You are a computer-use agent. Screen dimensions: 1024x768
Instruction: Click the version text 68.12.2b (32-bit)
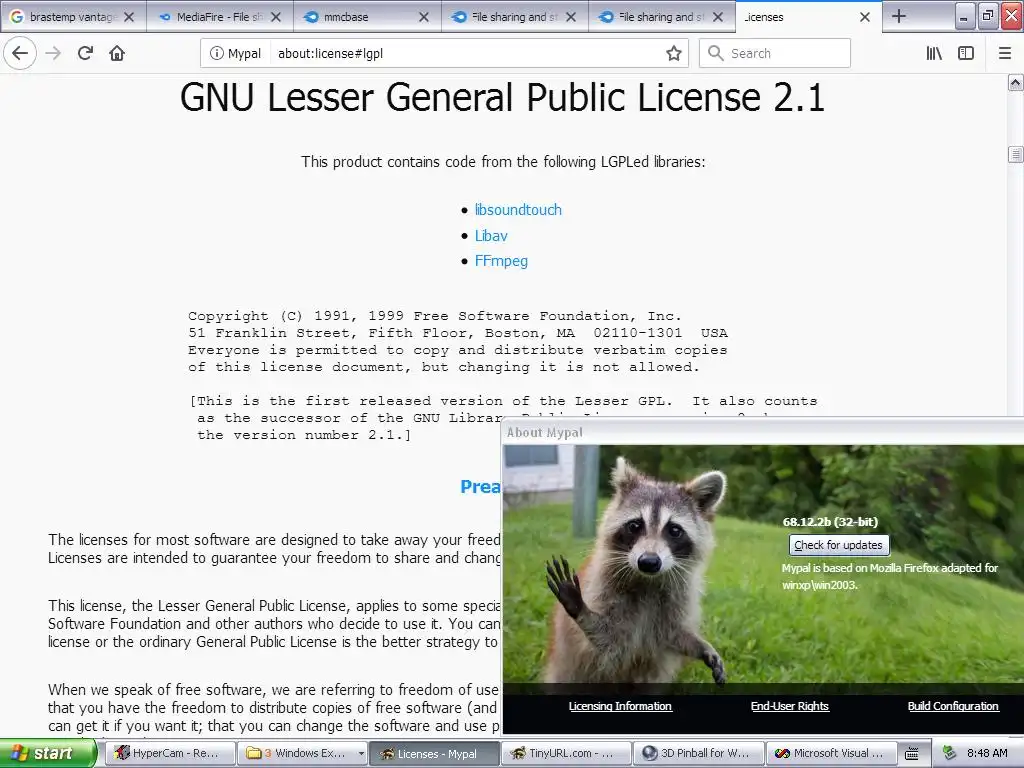[830, 522]
